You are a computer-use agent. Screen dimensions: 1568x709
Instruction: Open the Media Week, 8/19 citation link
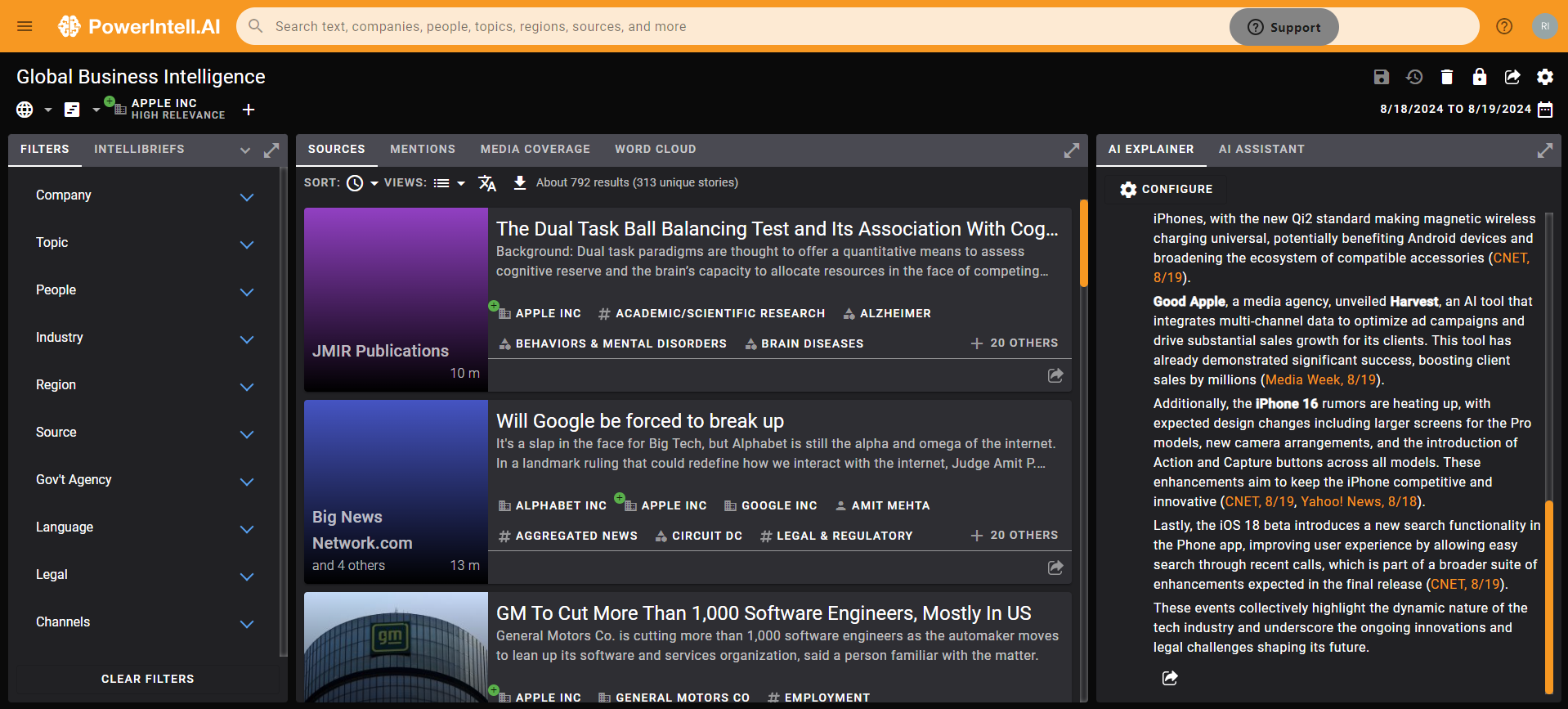tap(1320, 379)
